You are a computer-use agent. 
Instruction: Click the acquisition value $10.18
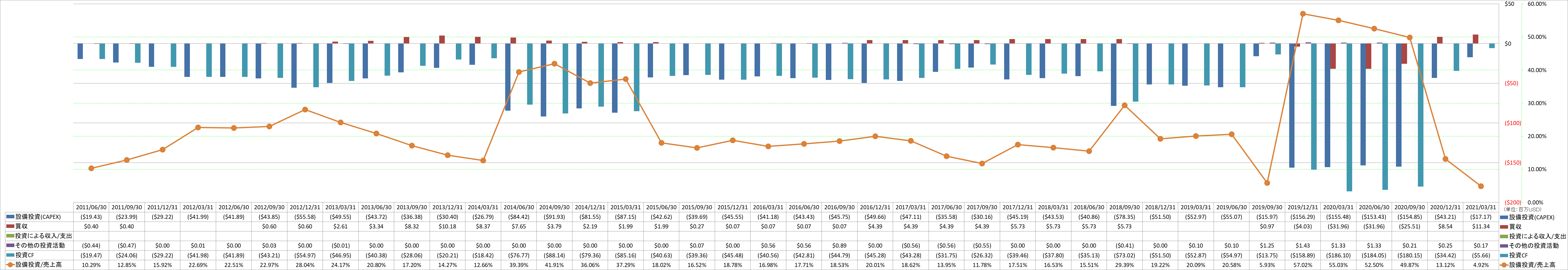pyautogui.click(x=447, y=227)
